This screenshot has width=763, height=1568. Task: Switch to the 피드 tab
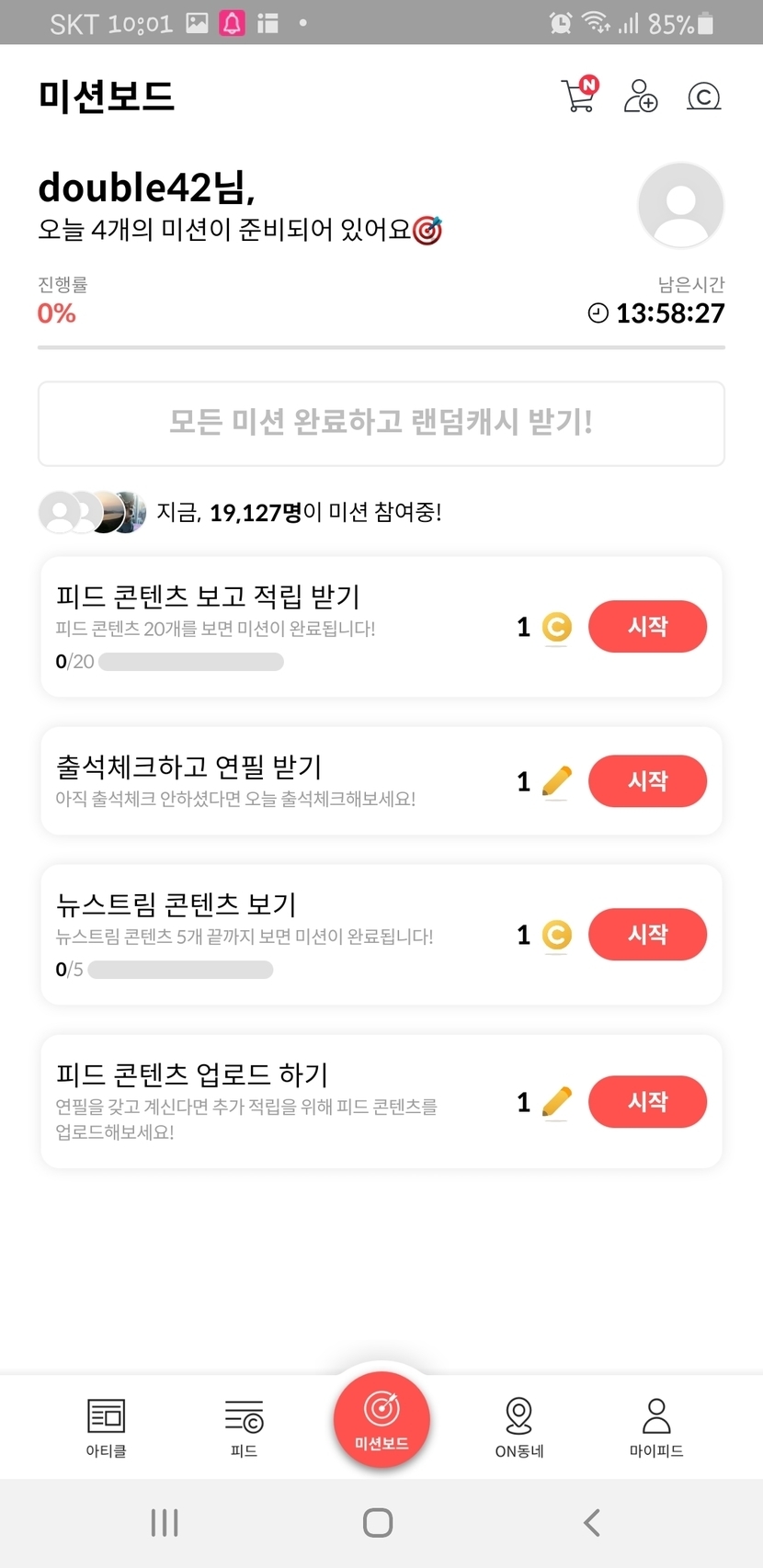pyautogui.click(x=244, y=1426)
